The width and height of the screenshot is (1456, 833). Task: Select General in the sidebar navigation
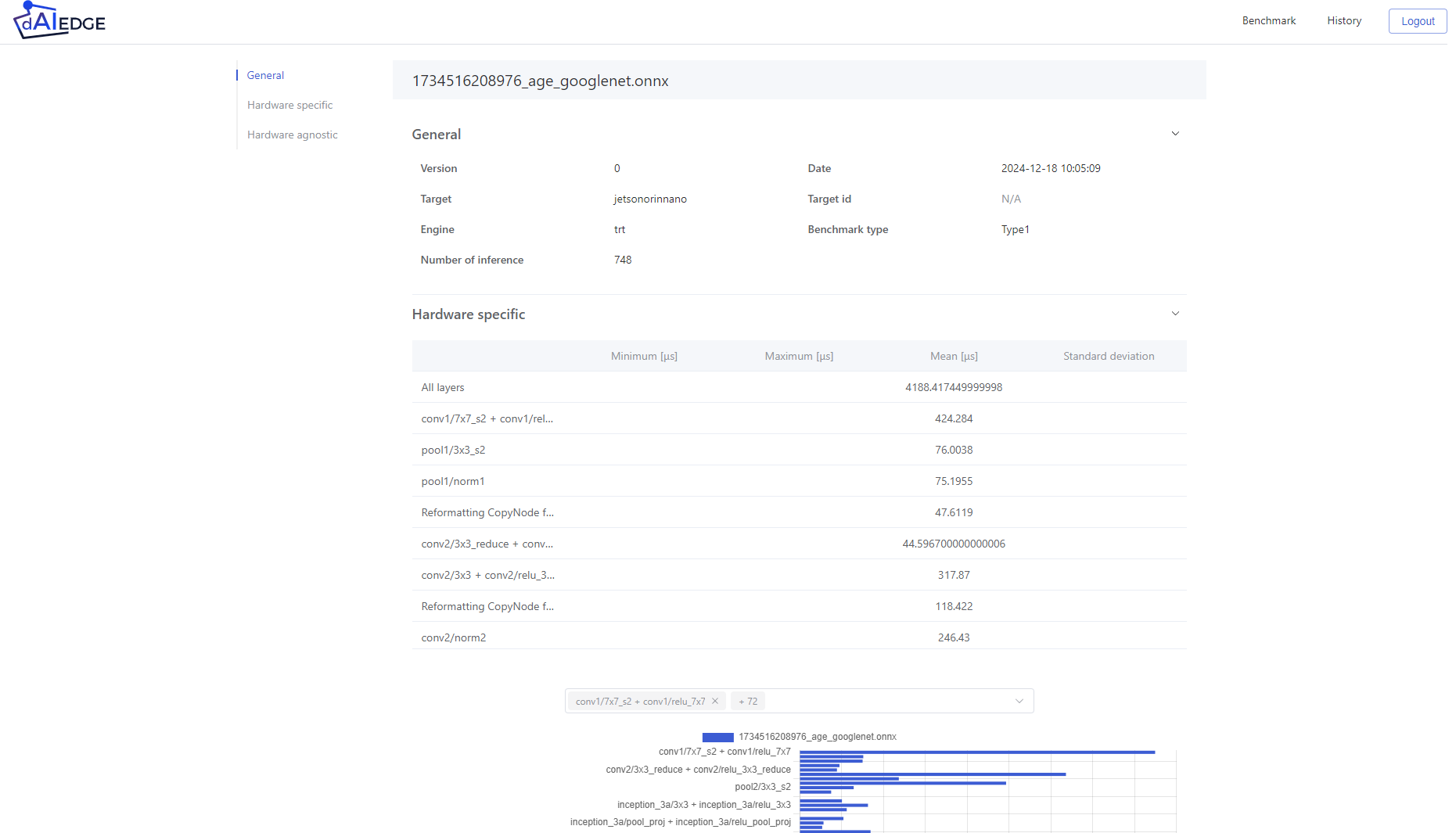[x=264, y=75]
